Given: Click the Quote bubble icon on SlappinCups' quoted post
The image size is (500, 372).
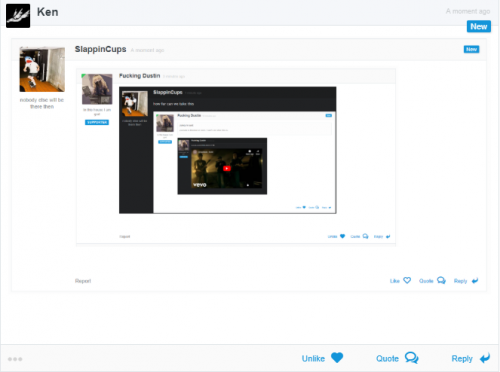Looking at the screenshot, I should pos(441,280).
